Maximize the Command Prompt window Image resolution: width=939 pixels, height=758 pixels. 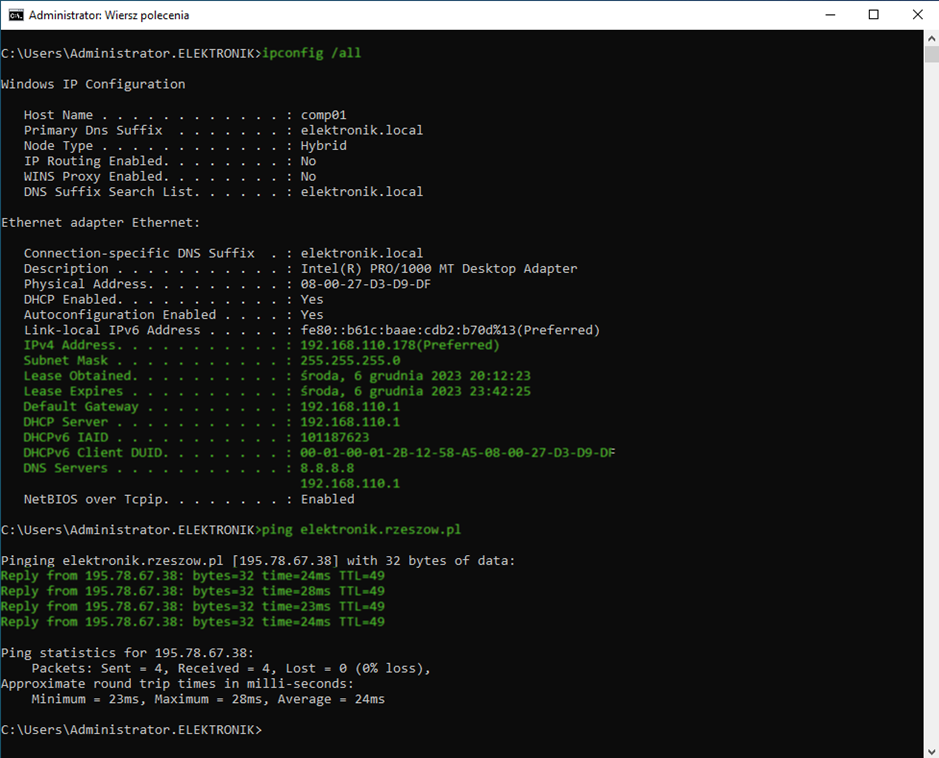pyautogui.click(x=873, y=15)
